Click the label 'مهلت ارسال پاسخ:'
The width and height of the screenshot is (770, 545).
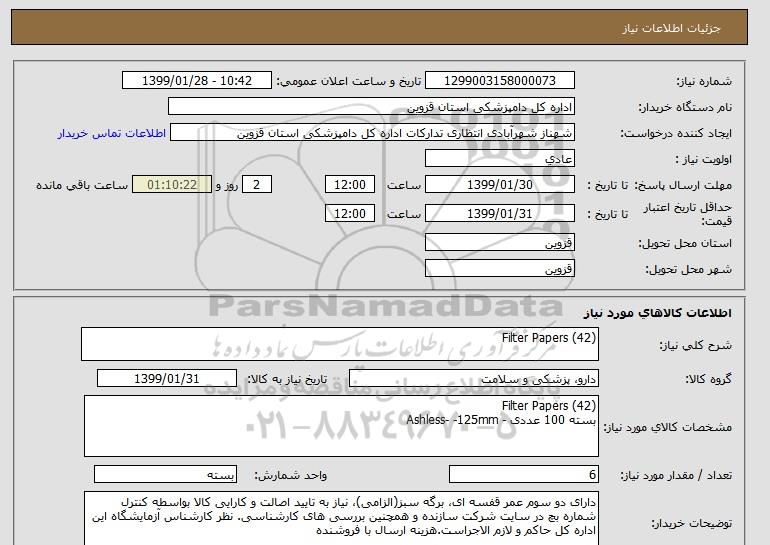[x=683, y=185]
